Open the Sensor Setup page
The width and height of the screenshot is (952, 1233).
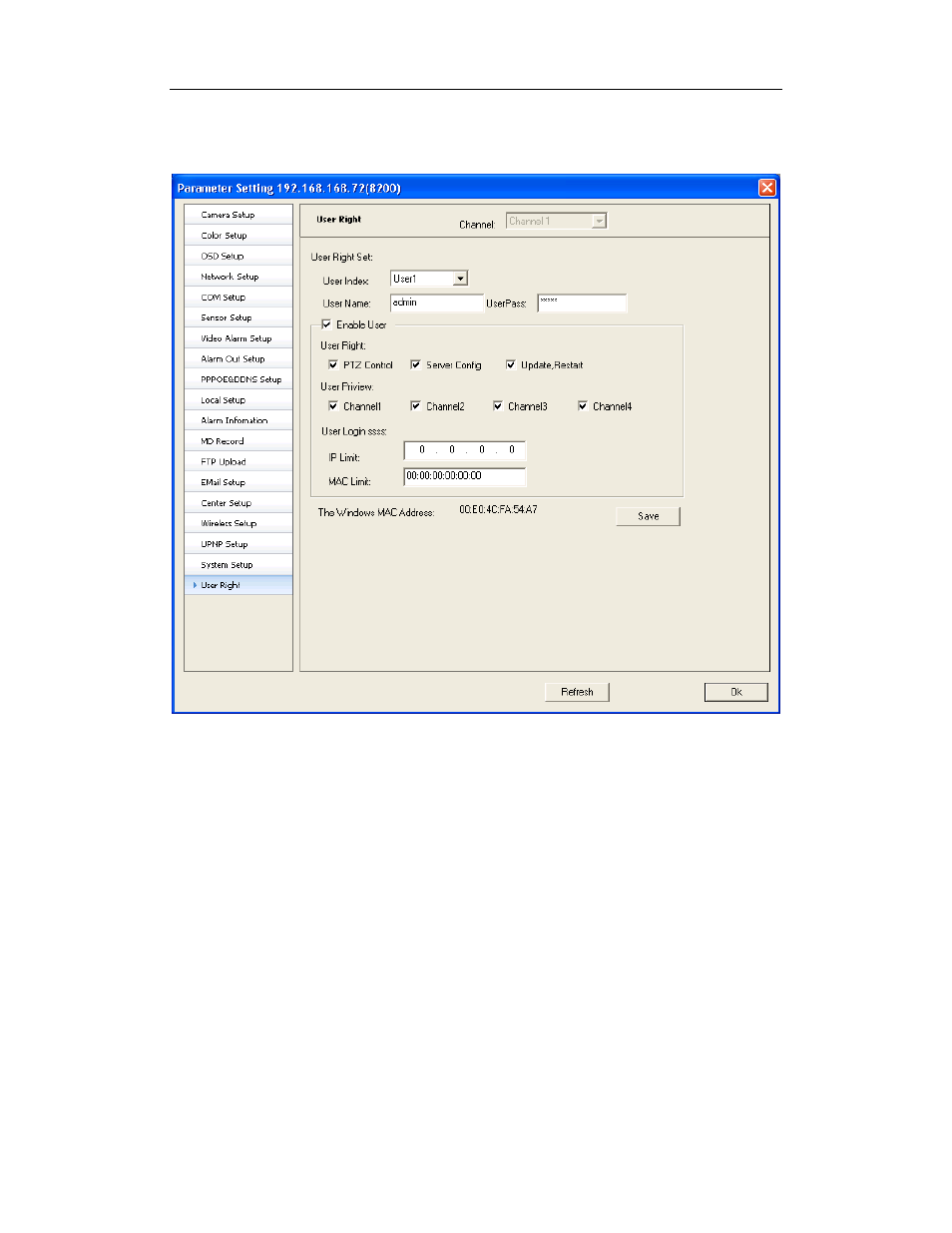pyautogui.click(x=238, y=317)
